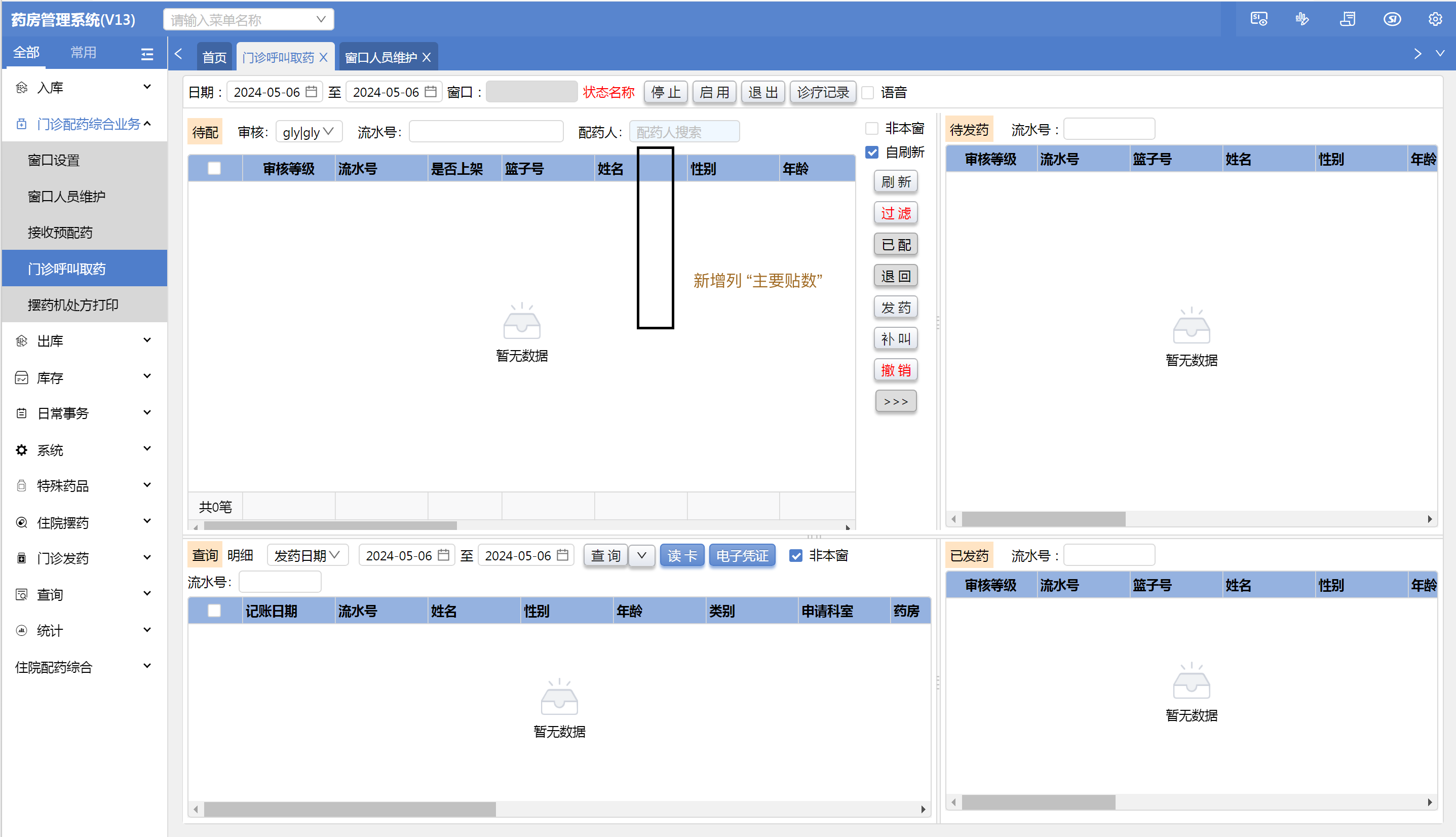The width and height of the screenshot is (1456, 837).
Task: Open settings gear icon in header
Action: click(x=1435, y=19)
